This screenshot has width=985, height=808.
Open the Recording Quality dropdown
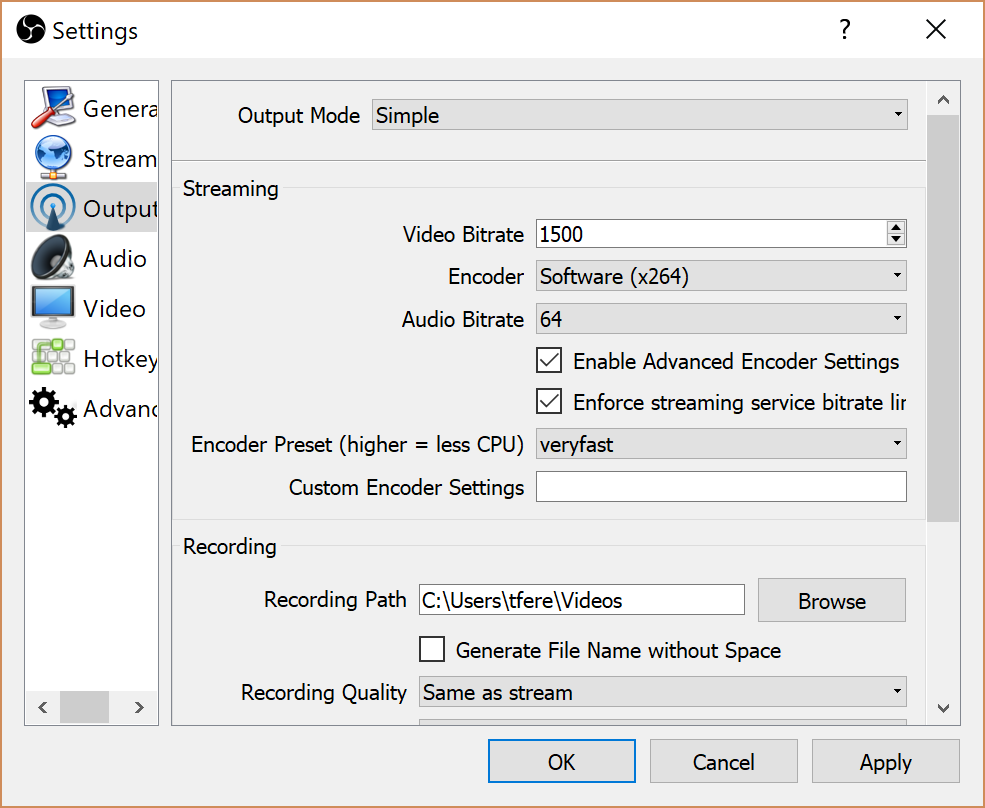click(662, 692)
